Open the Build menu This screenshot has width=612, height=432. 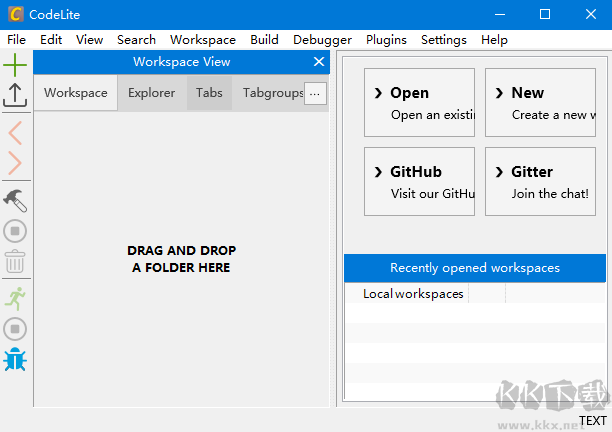tap(264, 40)
